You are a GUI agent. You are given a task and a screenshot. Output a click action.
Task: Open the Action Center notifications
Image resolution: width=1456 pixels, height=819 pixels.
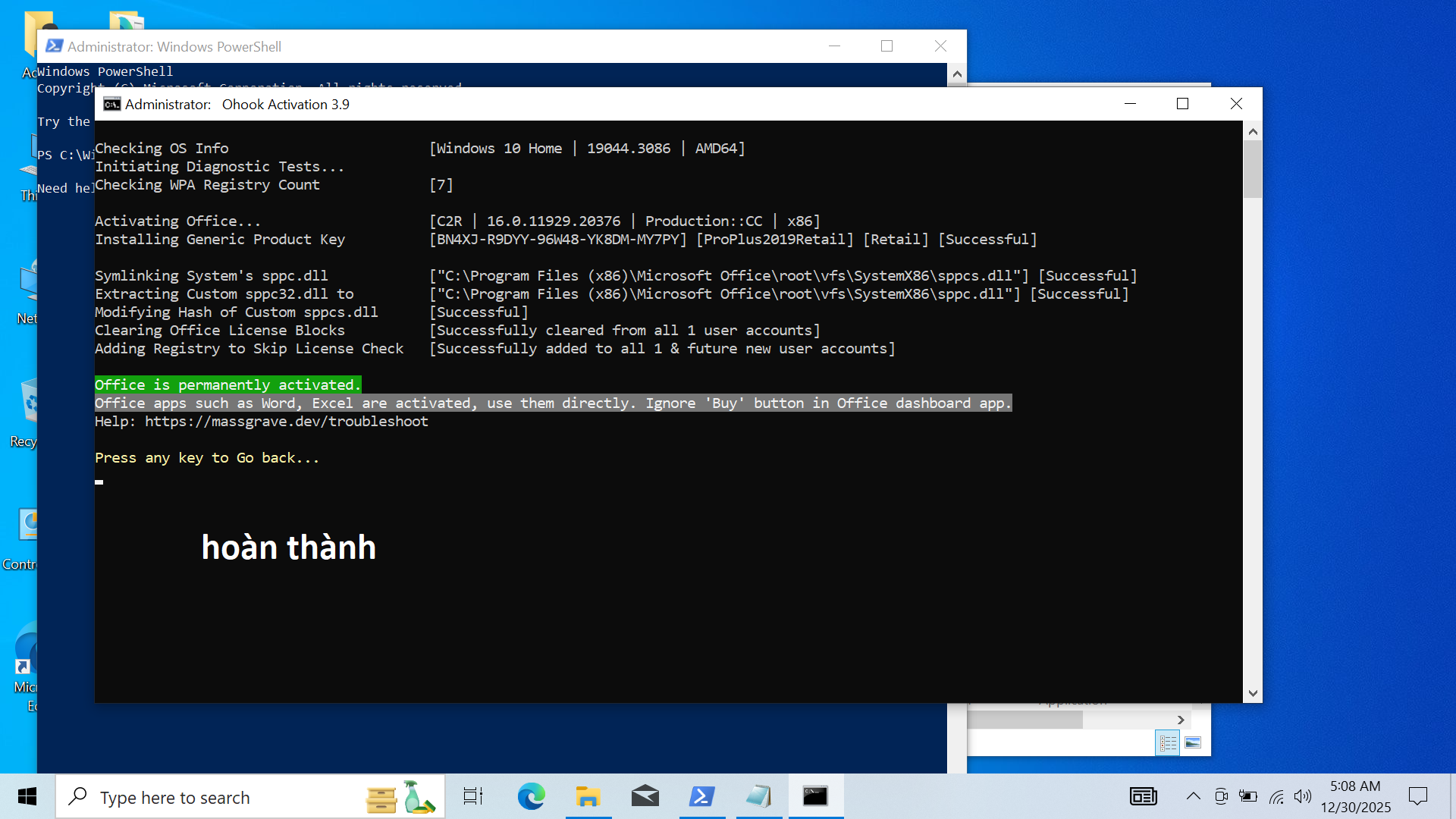pyautogui.click(x=1417, y=796)
